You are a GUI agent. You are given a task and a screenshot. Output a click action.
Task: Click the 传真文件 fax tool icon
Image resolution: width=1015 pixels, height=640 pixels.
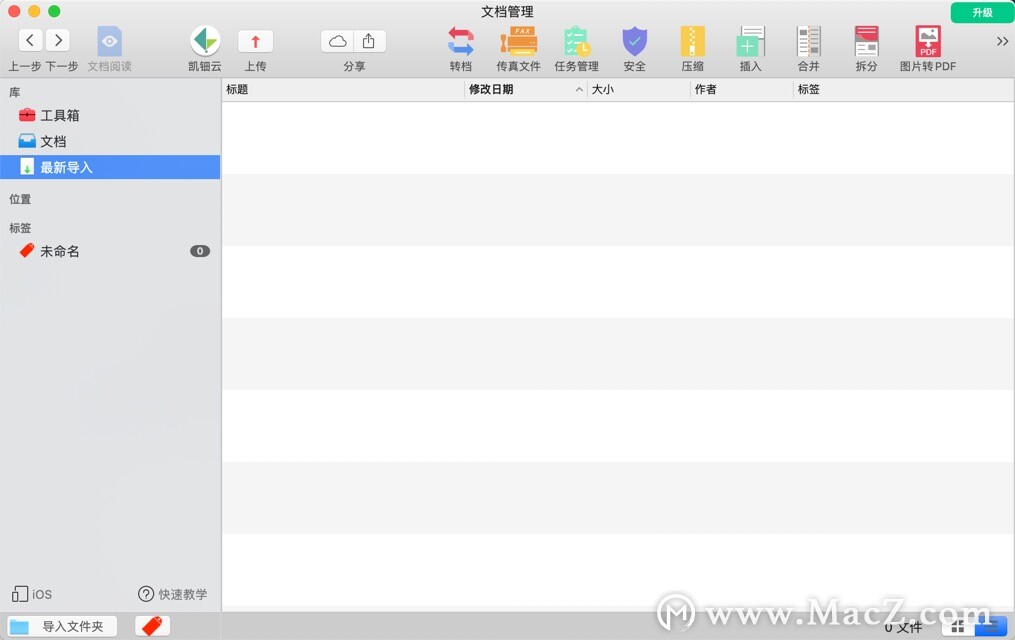click(x=518, y=45)
